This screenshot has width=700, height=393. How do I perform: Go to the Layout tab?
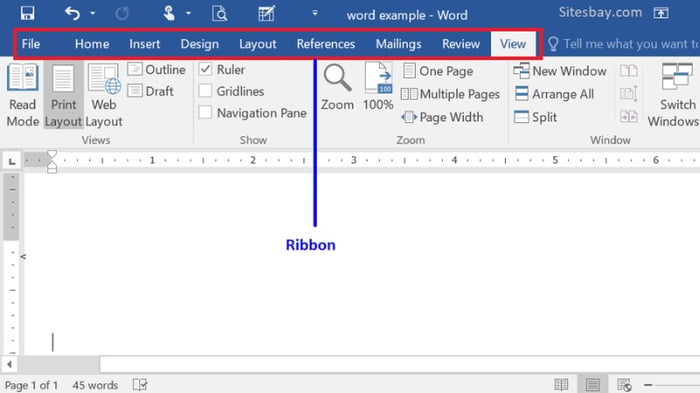[x=258, y=44]
